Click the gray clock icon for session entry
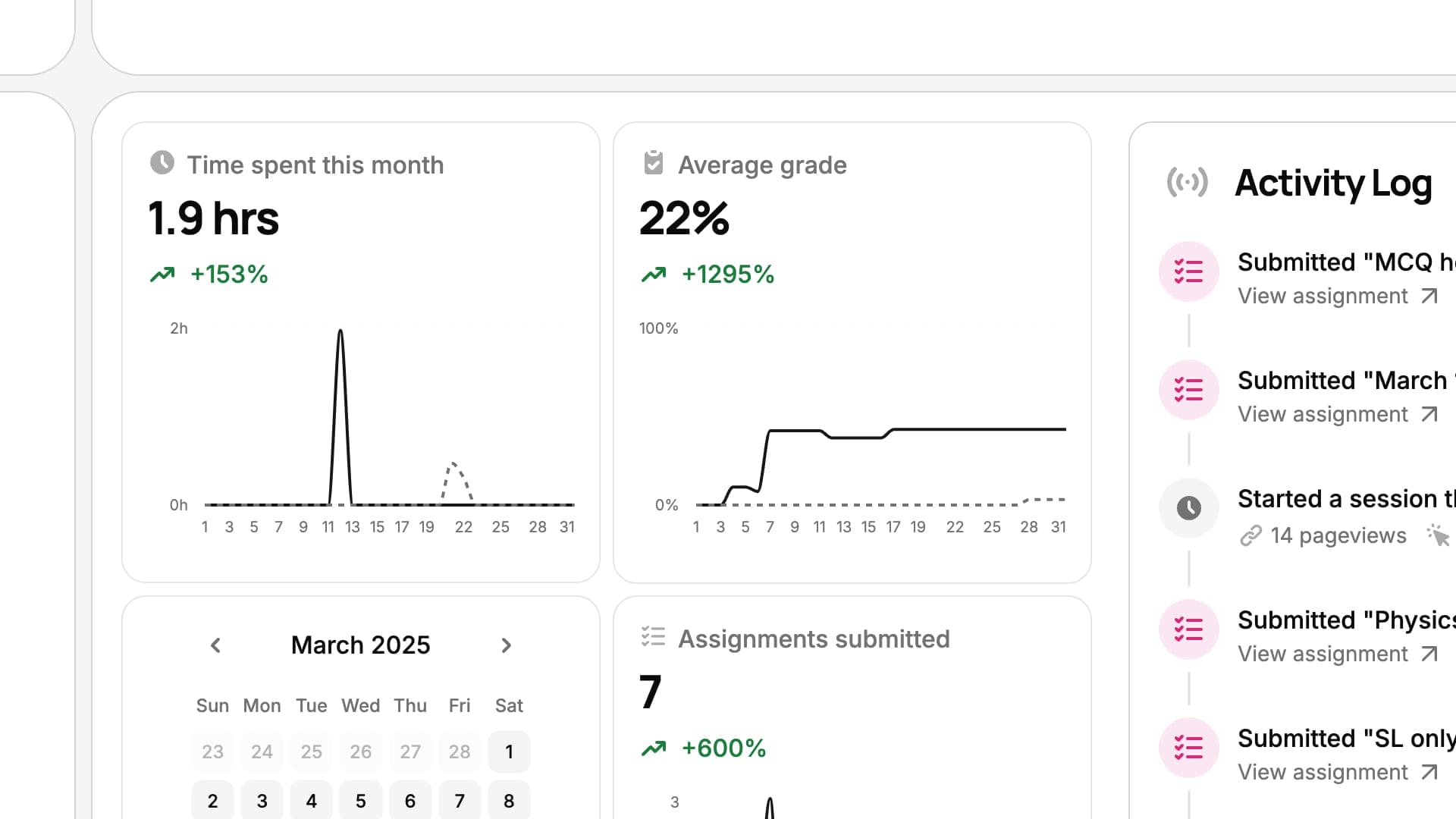This screenshot has width=1456, height=819. click(x=1188, y=507)
